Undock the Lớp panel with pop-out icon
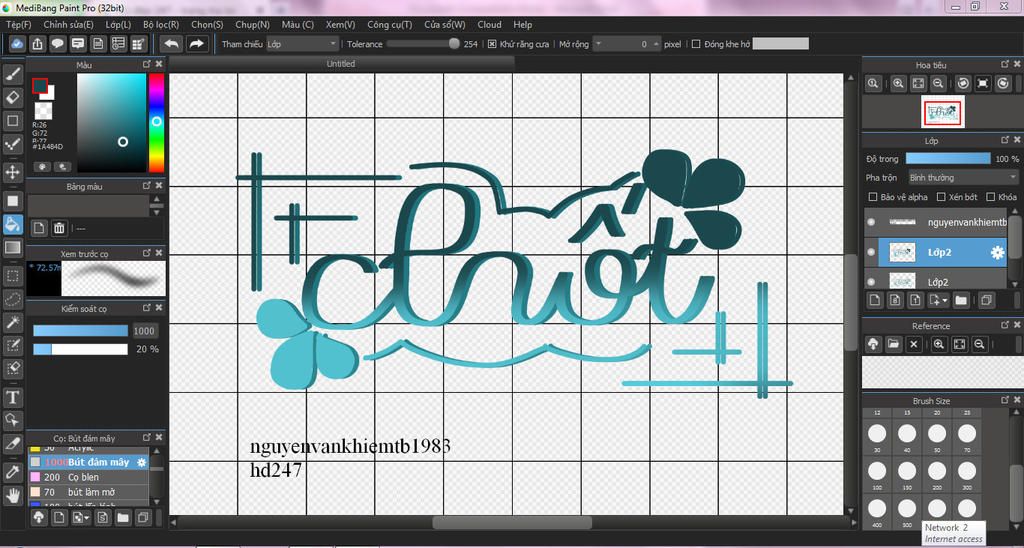This screenshot has height=548, width=1024. point(1006,140)
